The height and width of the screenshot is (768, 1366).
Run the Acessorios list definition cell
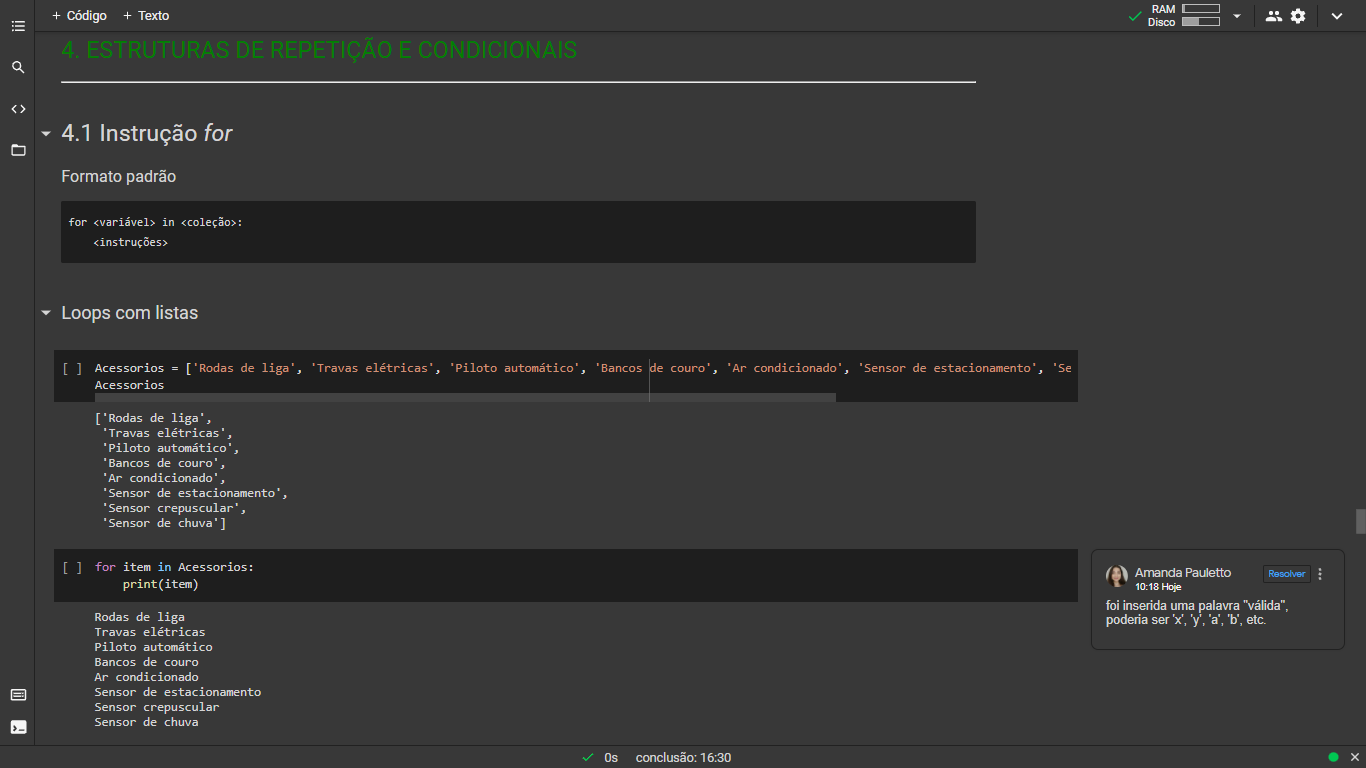(72, 368)
